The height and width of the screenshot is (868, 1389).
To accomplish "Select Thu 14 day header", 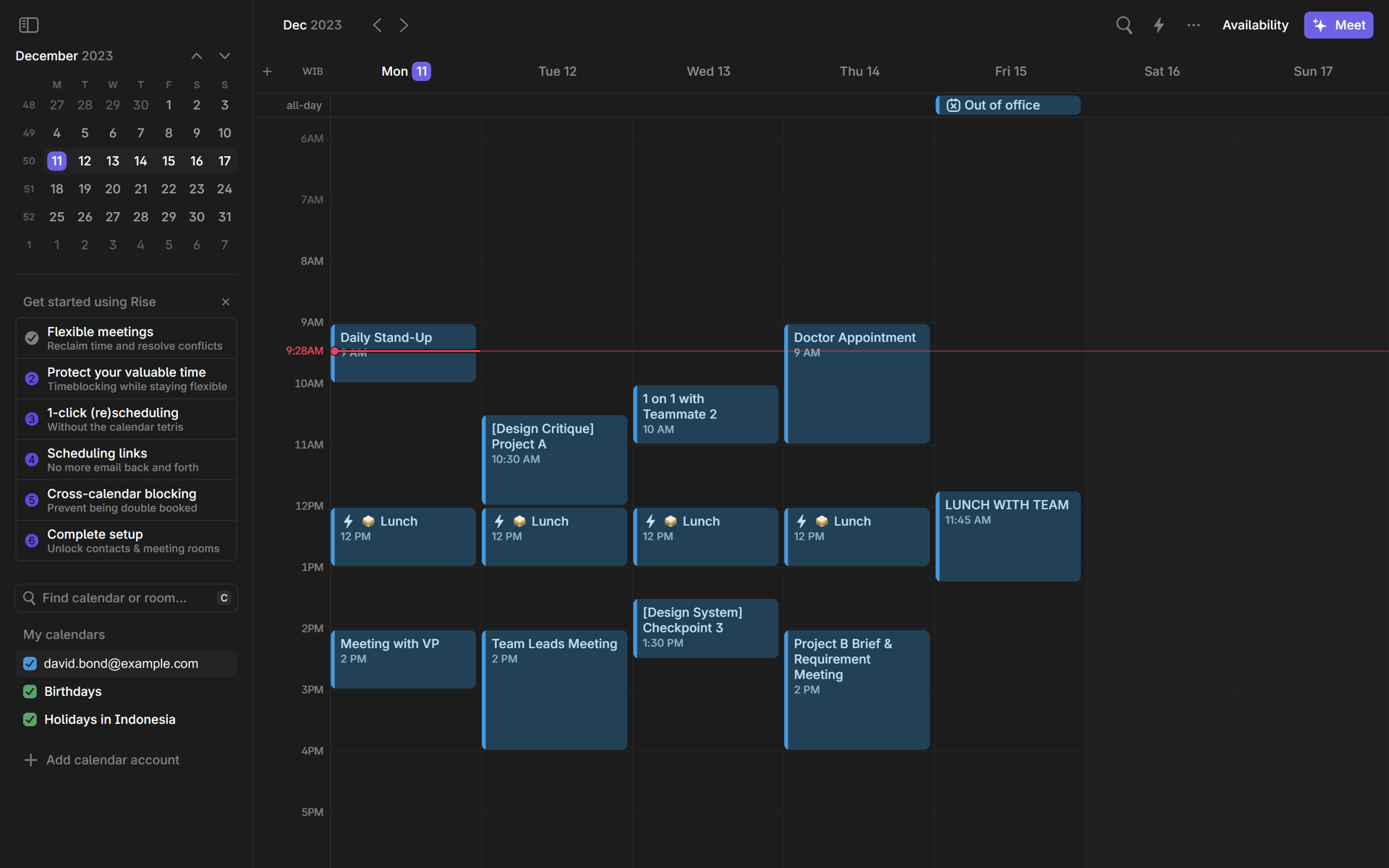I will point(859,71).
